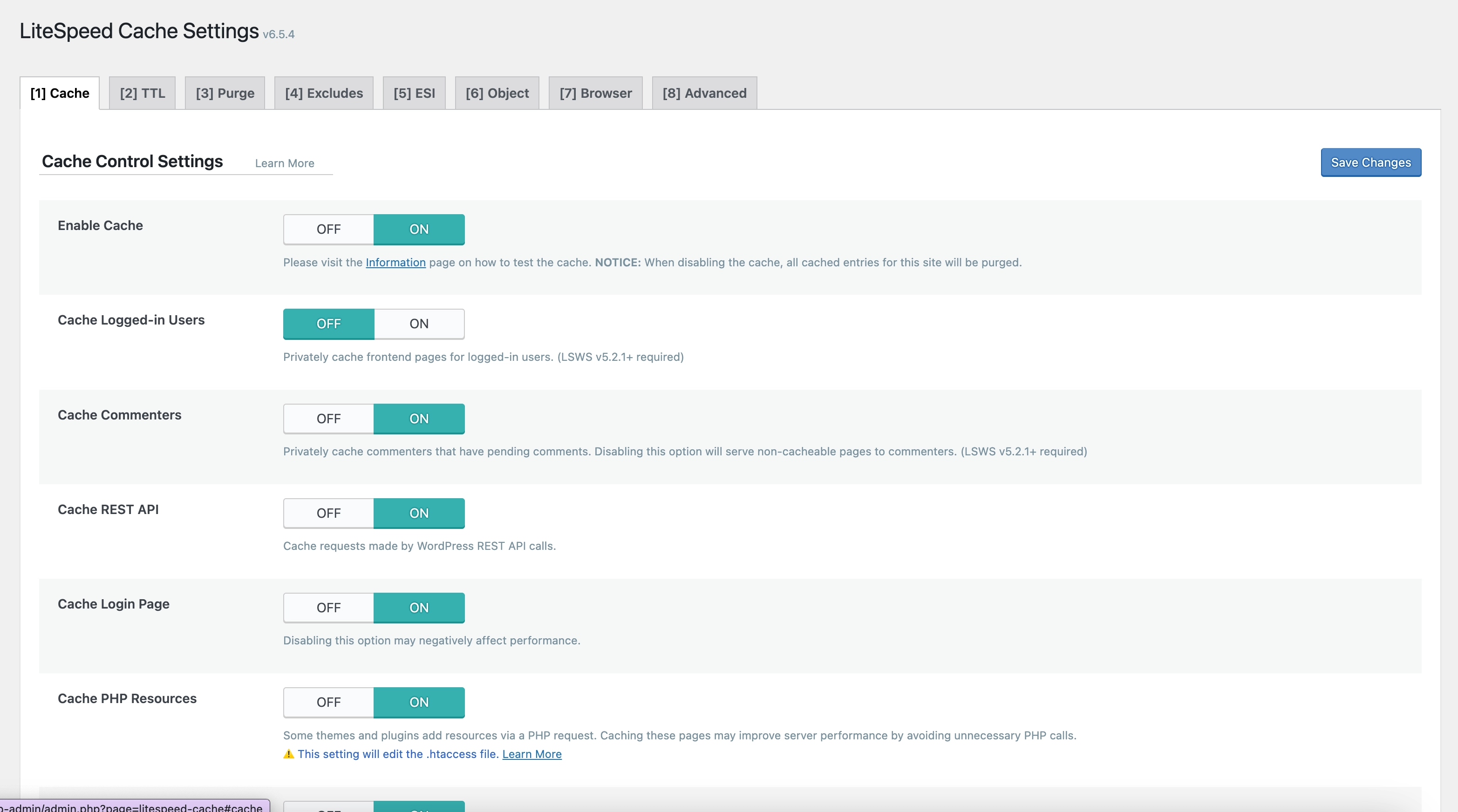Image resolution: width=1458 pixels, height=812 pixels.
Task: Open the [2] TTL tab
Action: tap(142, 93)
